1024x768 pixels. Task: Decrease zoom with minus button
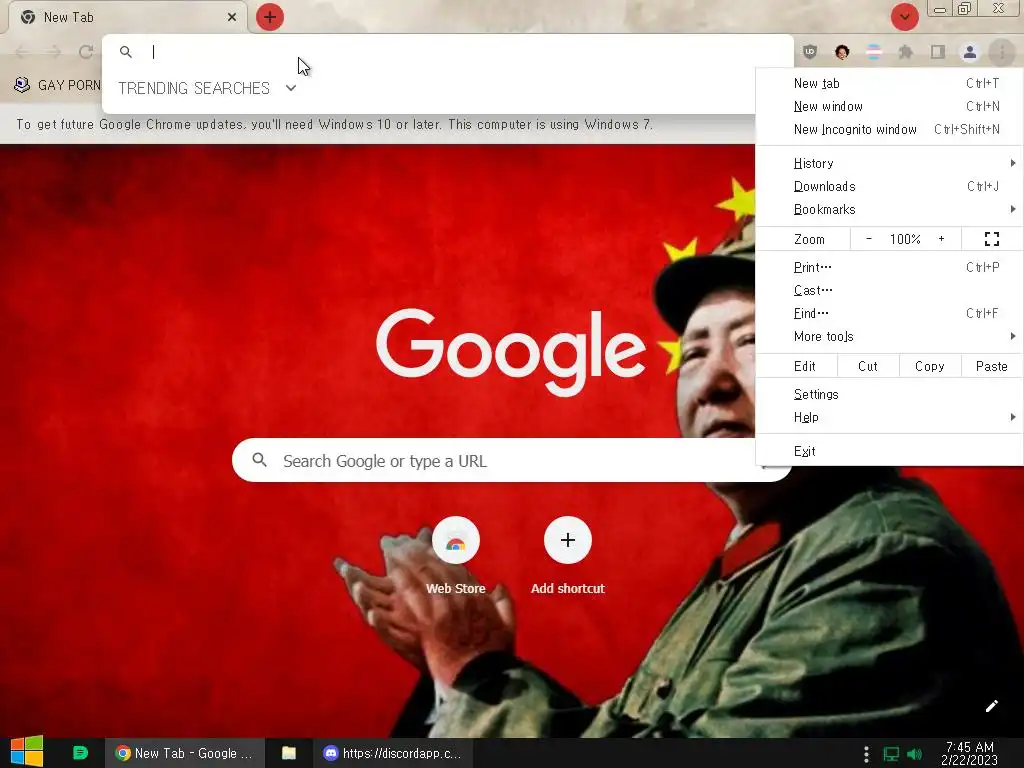[869, 239]
